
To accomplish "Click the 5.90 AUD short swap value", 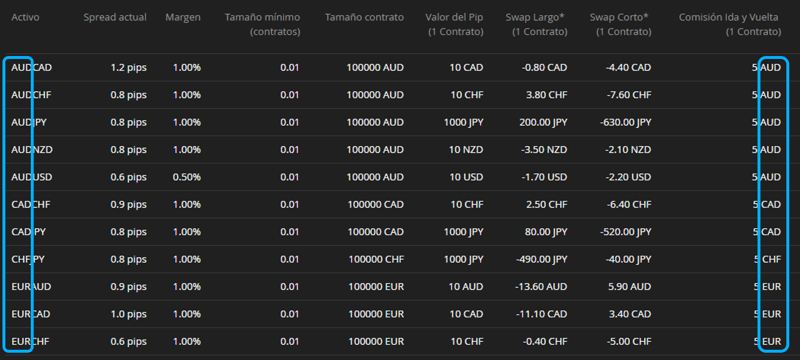I will pos(630,287).
